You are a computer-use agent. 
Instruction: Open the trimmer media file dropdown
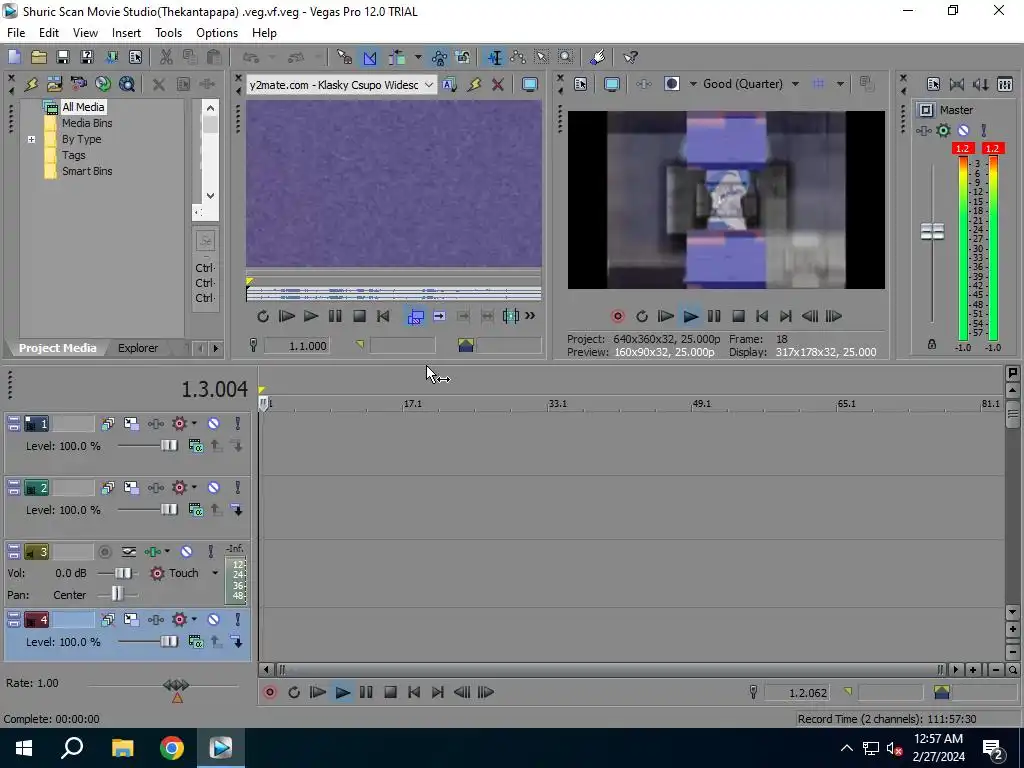(428, 85)
